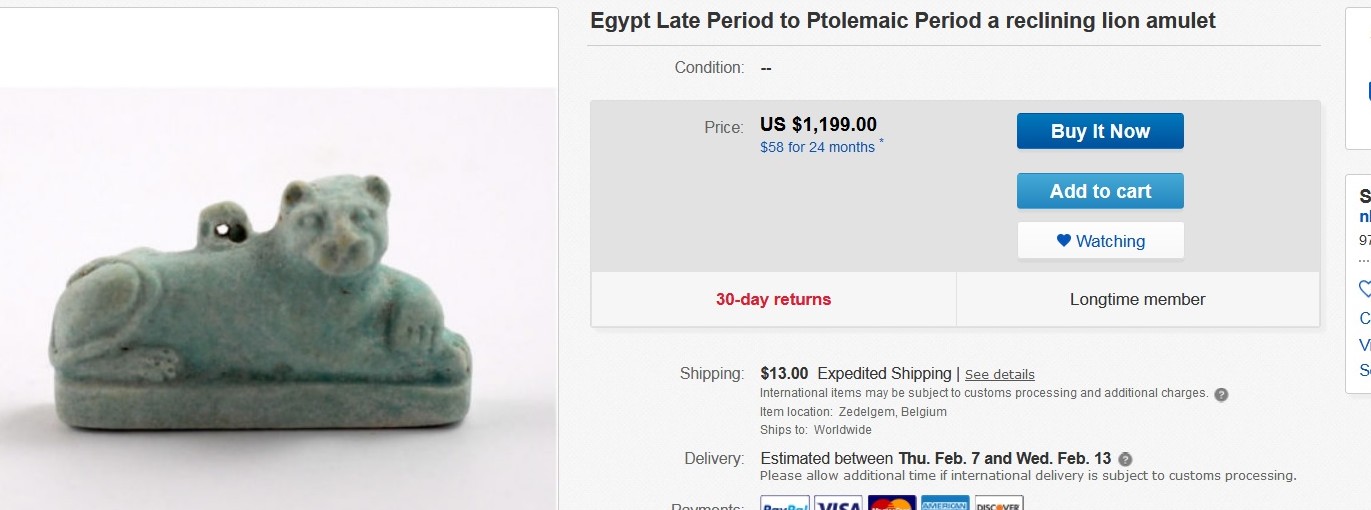
Task: Toggle the Watching heart button
Action: (x=1100, y=241)
